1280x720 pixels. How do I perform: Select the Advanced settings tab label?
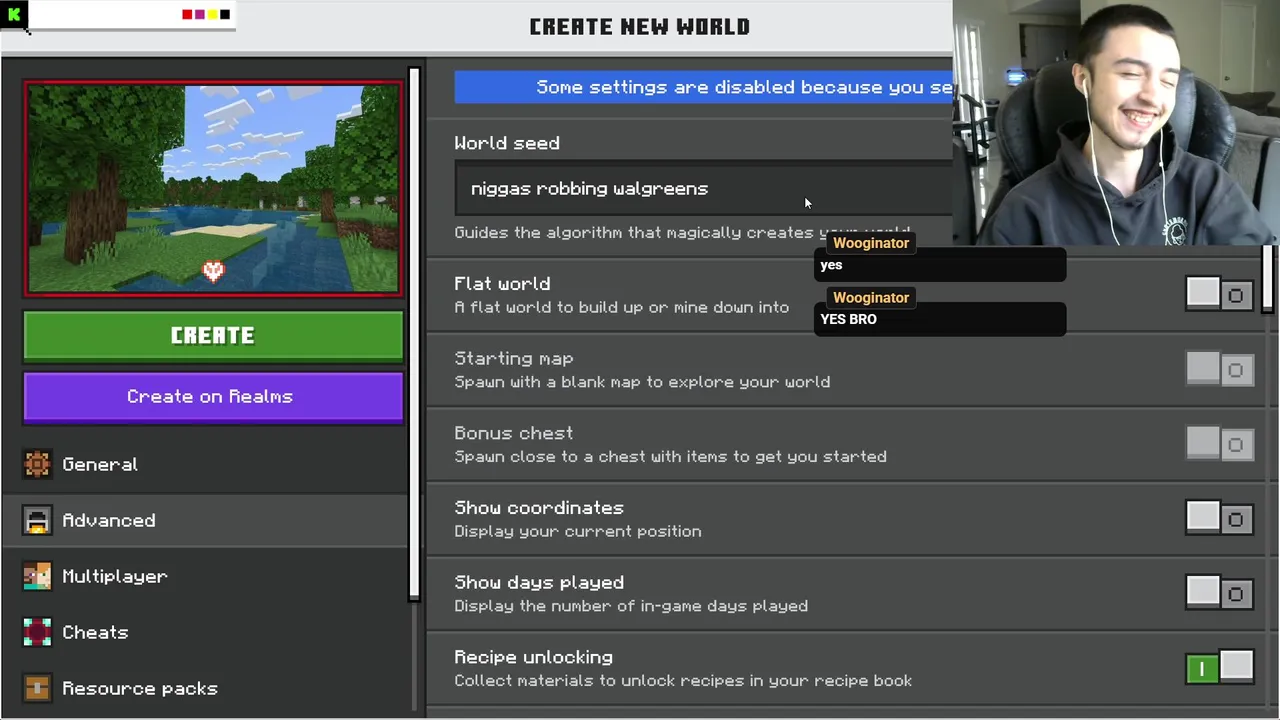[109, 520]
